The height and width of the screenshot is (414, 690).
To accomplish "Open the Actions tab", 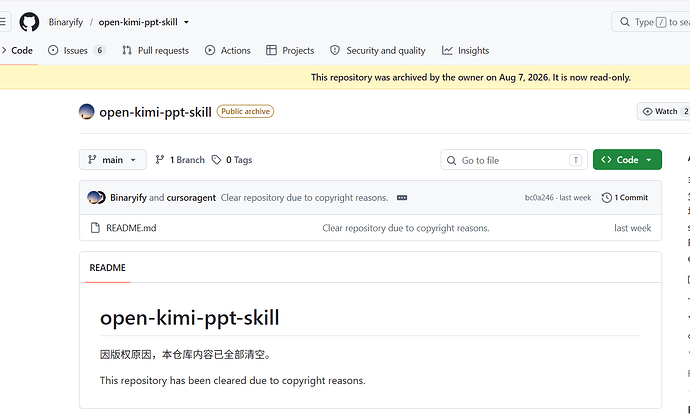I will tap(228, 51).
